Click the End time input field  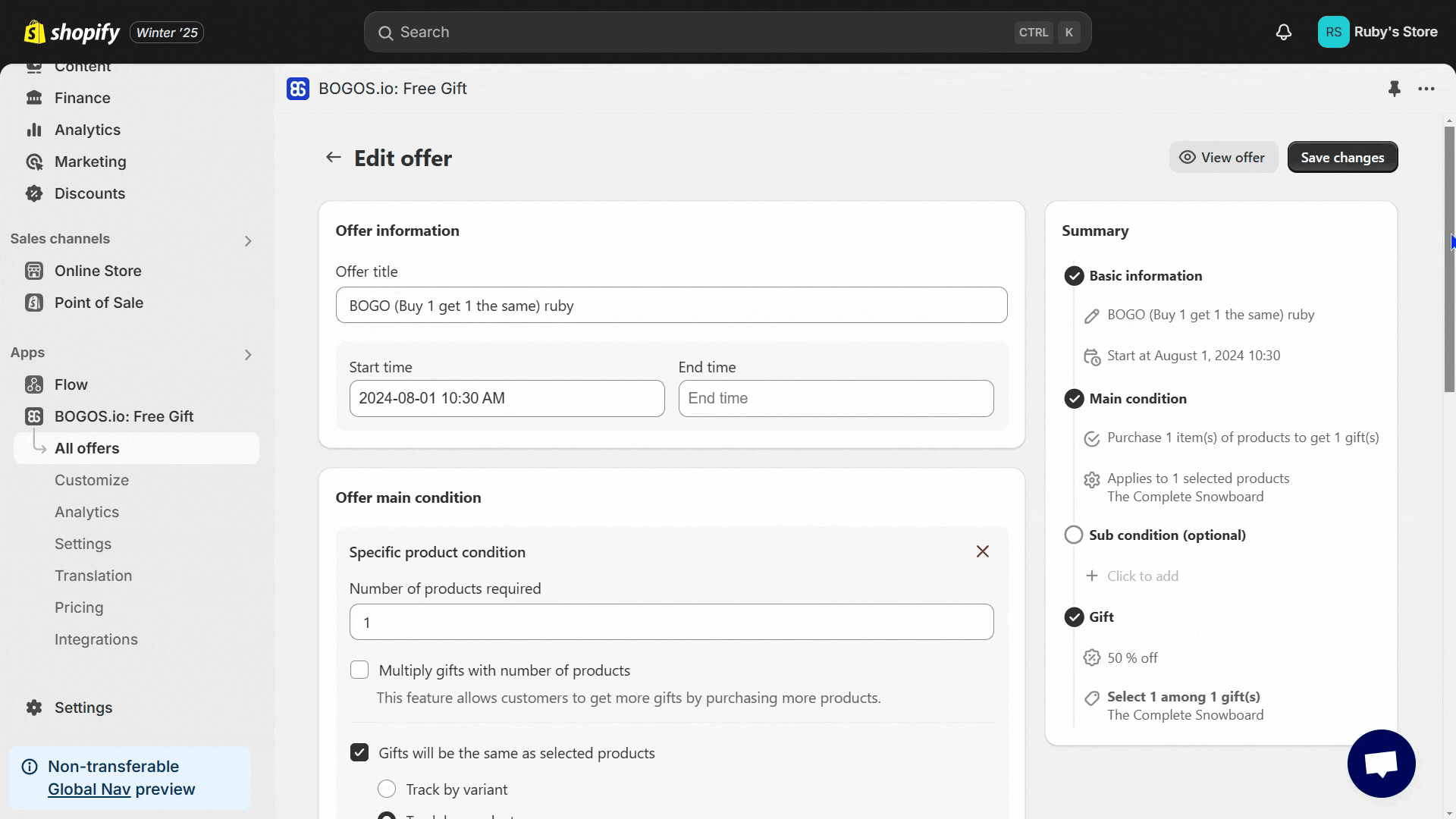pyautogui.click(x=836, y=398)
